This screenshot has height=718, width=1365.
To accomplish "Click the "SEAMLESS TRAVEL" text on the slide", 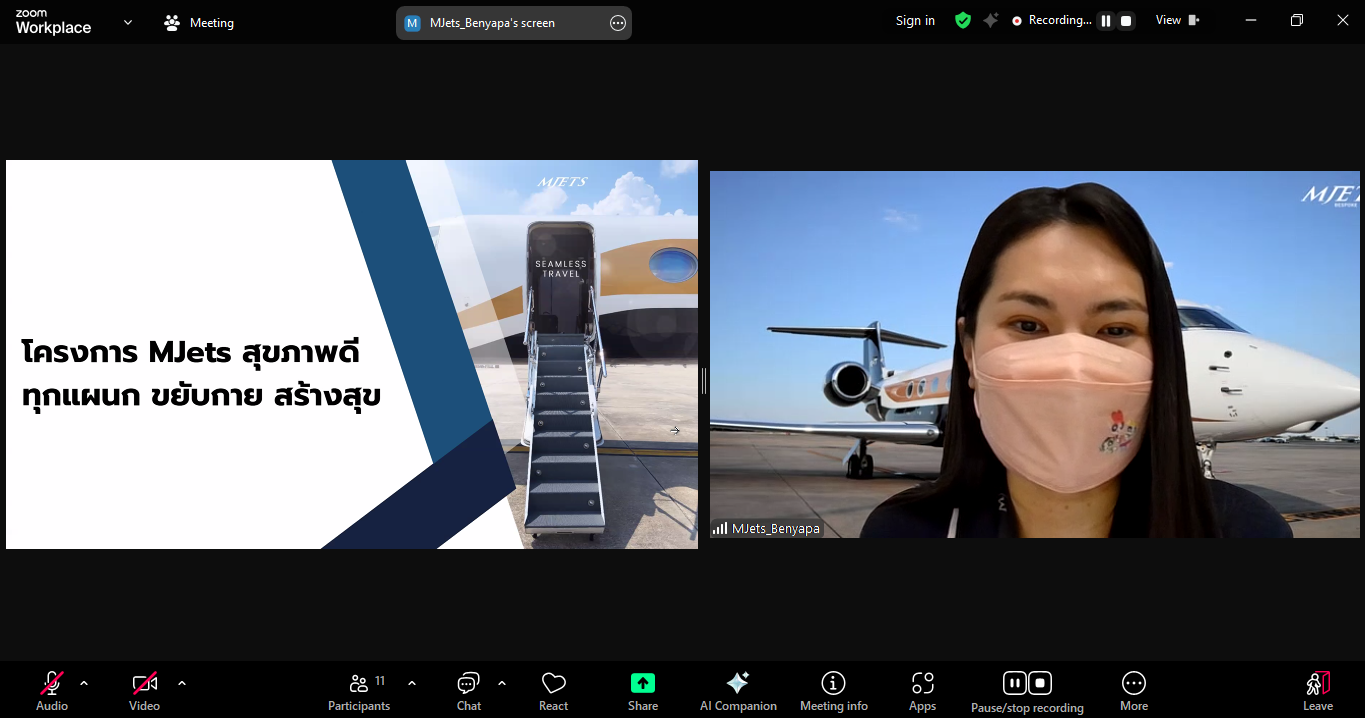I will 562,269.
